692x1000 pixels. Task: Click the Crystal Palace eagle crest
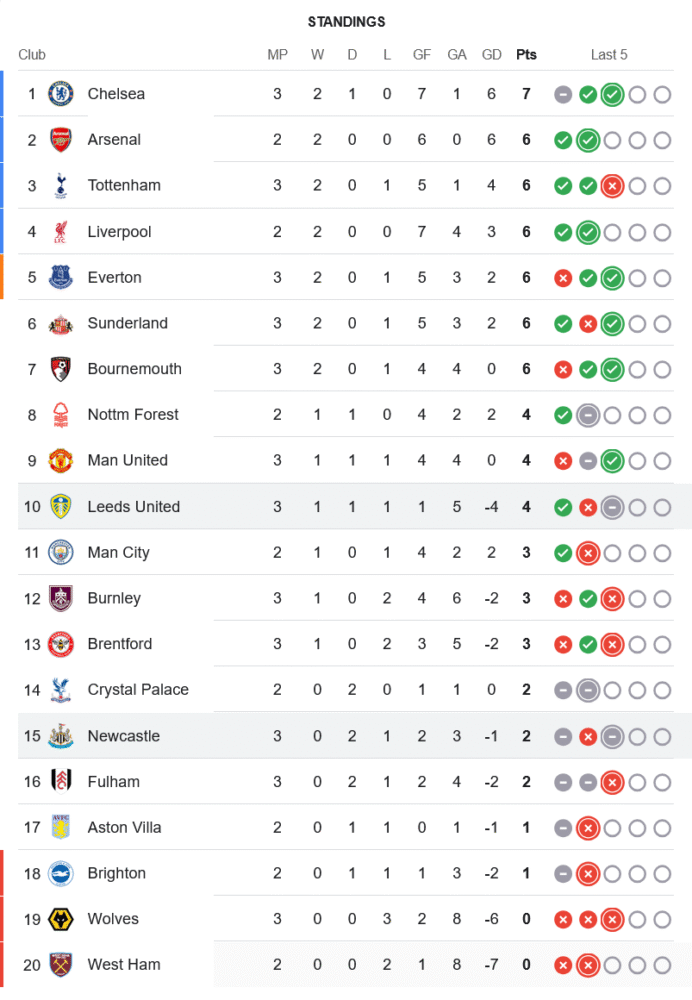pyautogui.click(x=61, y=690)
